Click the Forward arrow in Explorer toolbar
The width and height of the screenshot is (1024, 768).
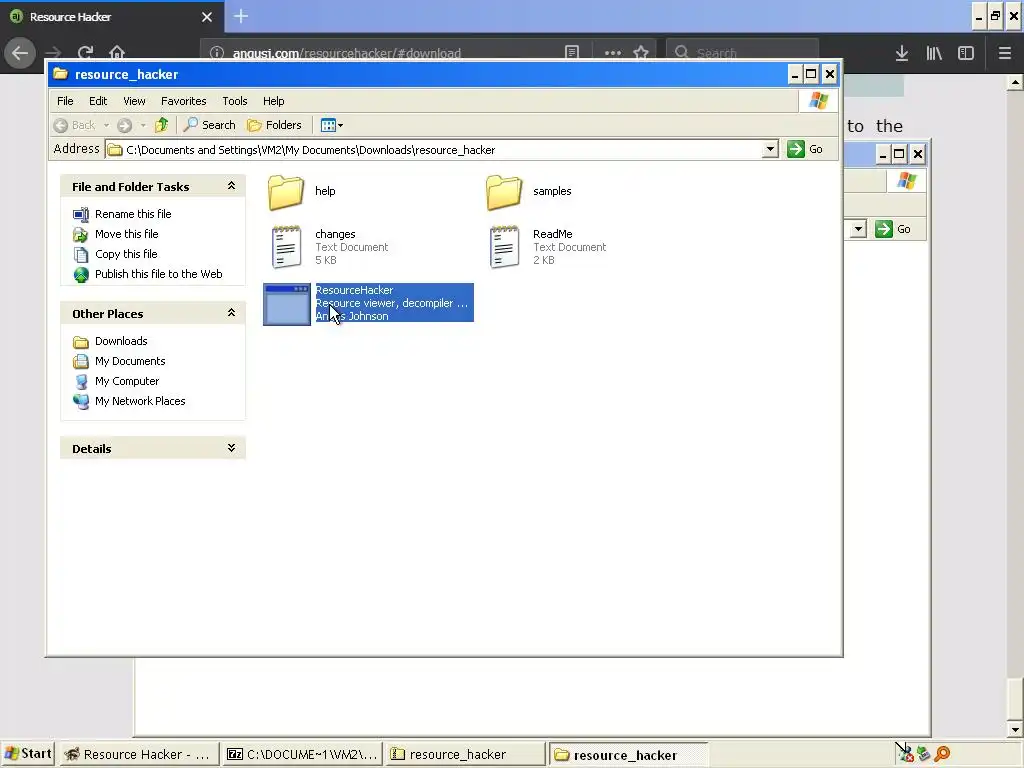(x=124, y=125)
